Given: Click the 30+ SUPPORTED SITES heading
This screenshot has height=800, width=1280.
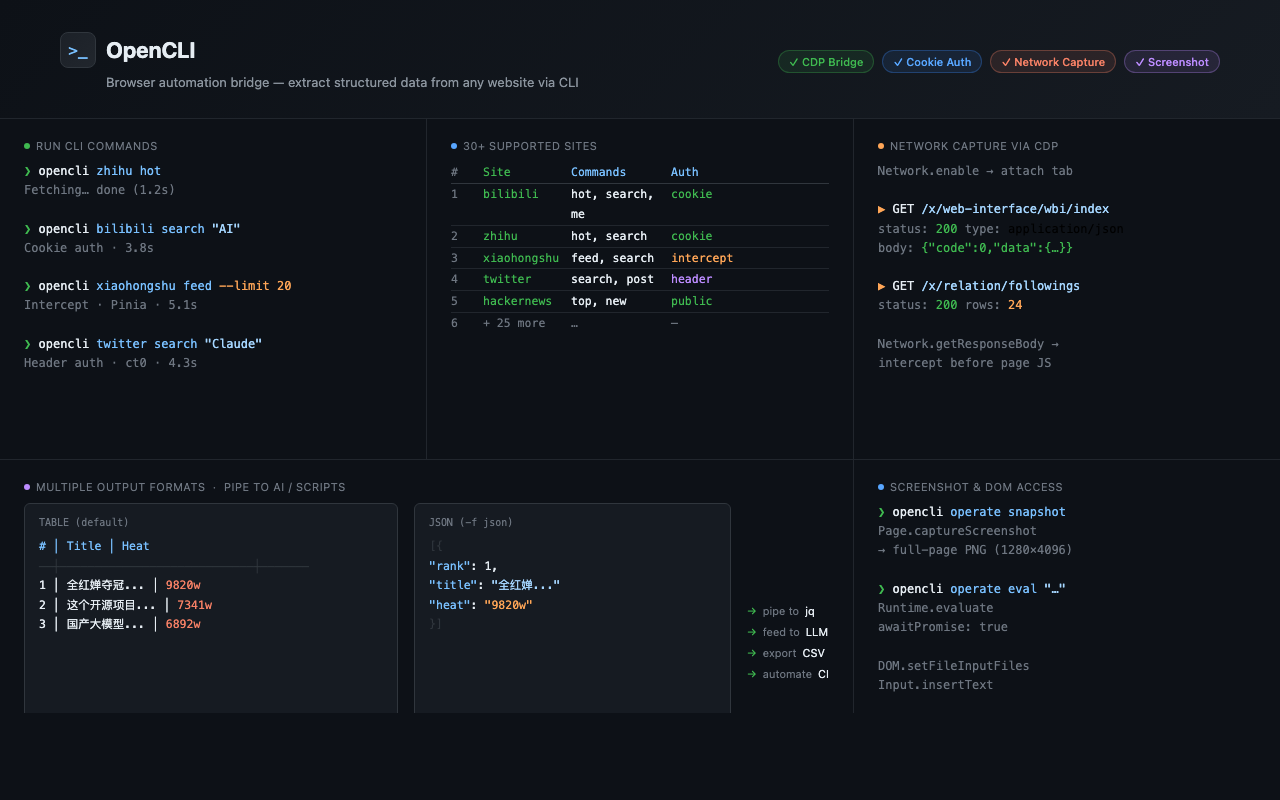Looking at the screenshot, I should 530,146.
